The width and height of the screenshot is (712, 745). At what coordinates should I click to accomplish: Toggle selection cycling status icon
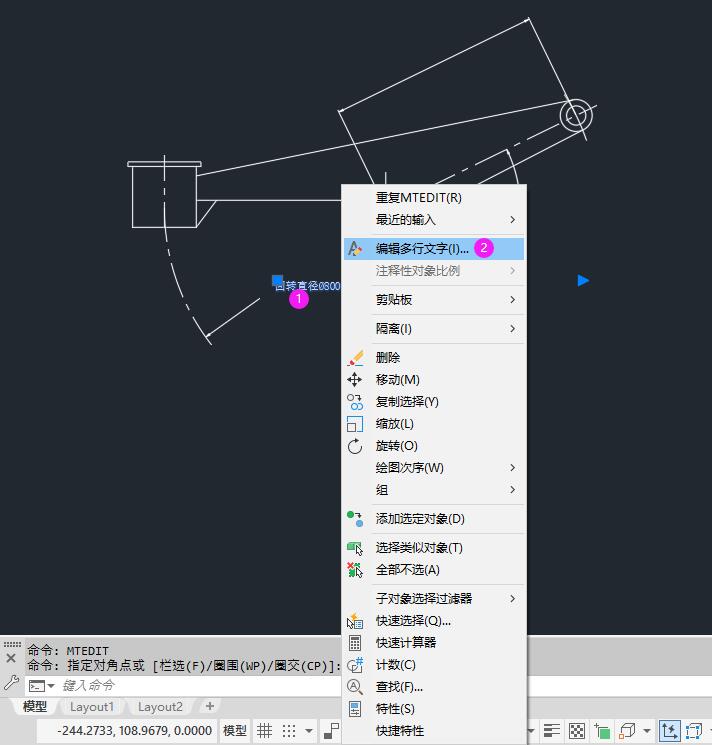click(x=602, y=730)
